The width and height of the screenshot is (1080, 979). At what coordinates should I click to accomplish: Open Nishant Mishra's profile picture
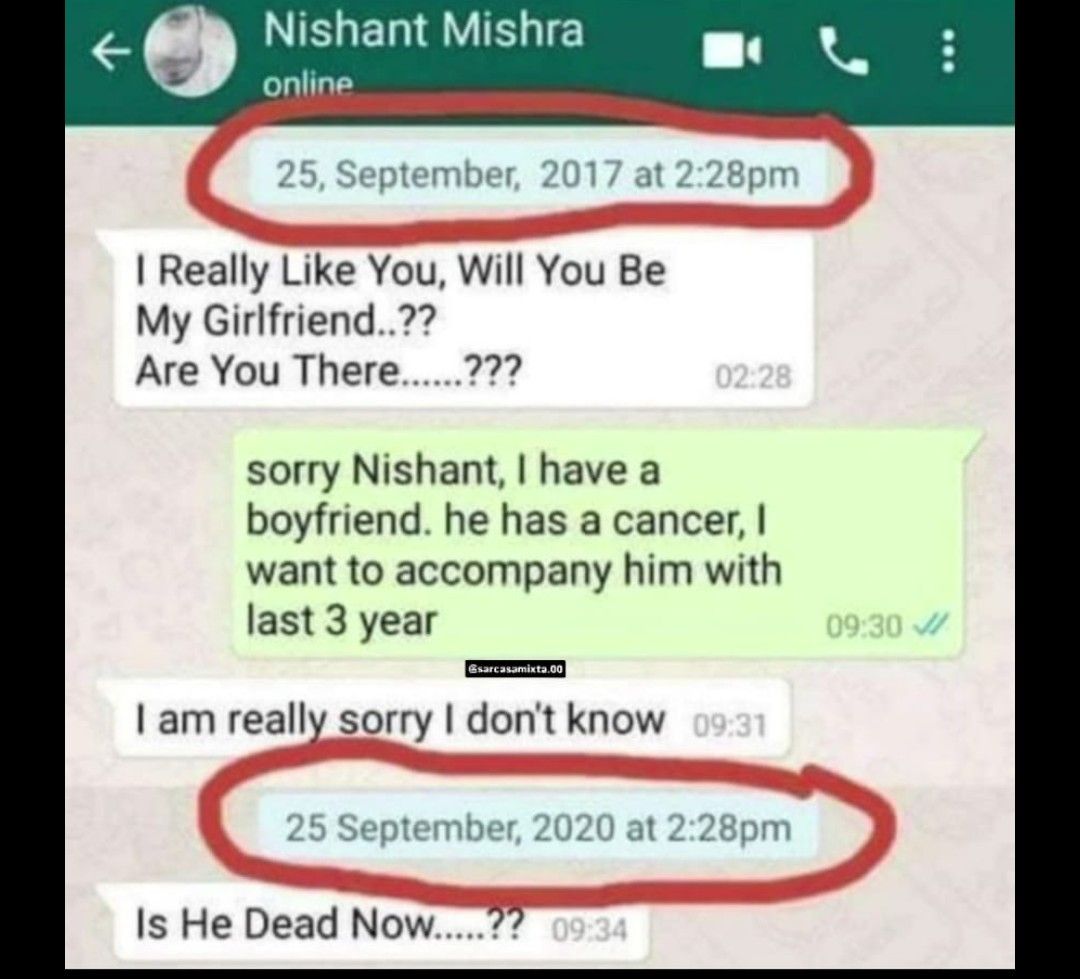click(x=191, y=53)
